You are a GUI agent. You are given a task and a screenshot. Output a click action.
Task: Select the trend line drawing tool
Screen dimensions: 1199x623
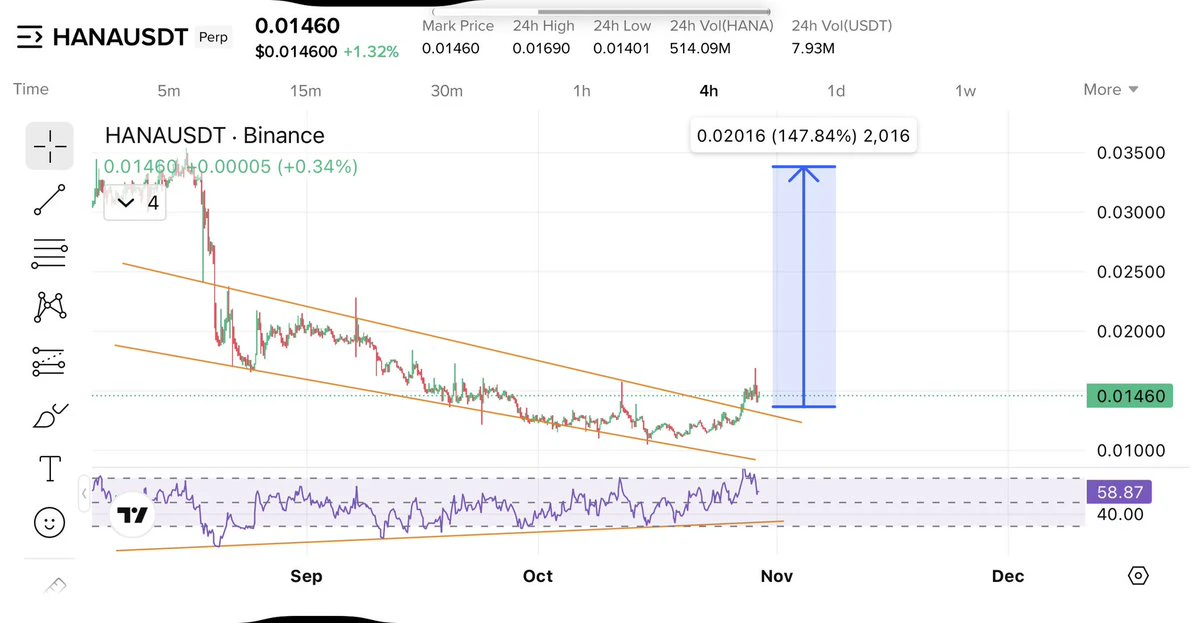click(50, 200)
